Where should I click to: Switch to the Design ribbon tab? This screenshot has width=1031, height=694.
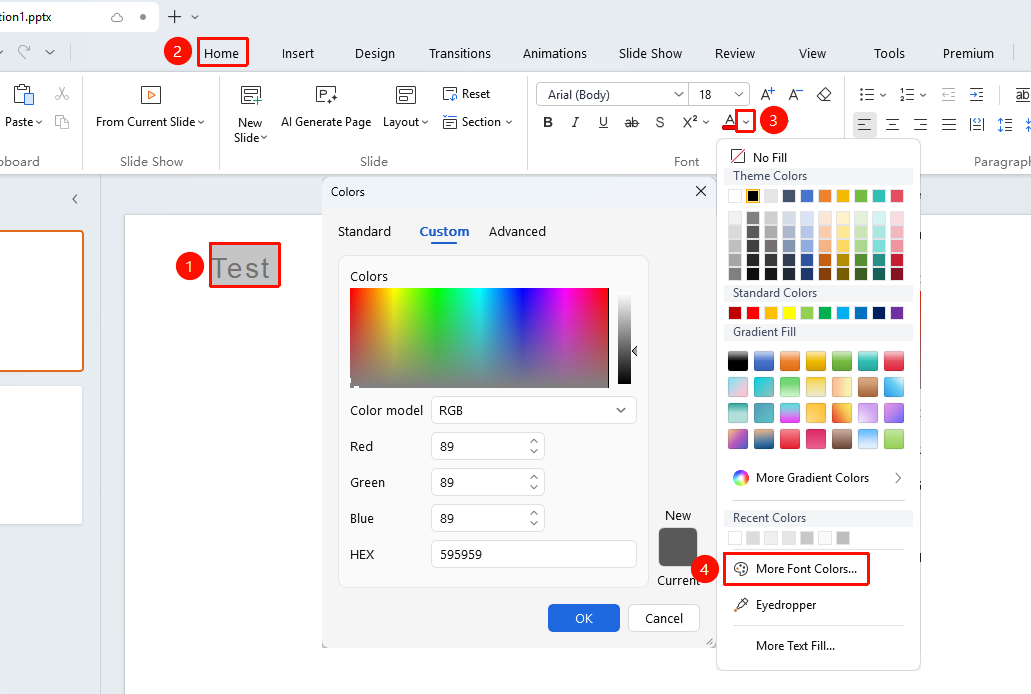(x=375, y=54)
